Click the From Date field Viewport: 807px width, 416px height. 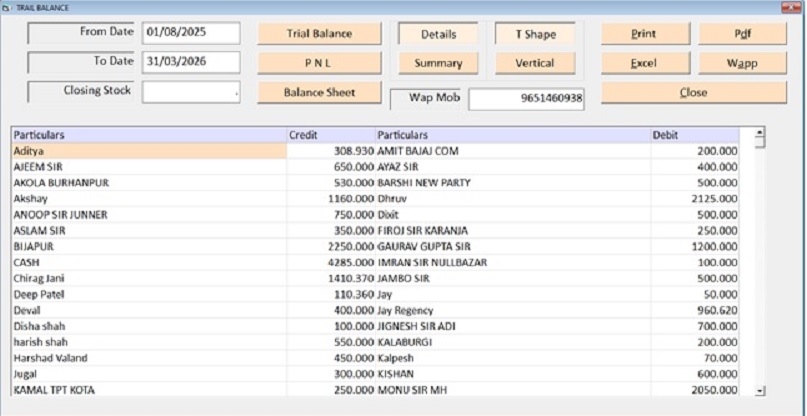[191, 33]
